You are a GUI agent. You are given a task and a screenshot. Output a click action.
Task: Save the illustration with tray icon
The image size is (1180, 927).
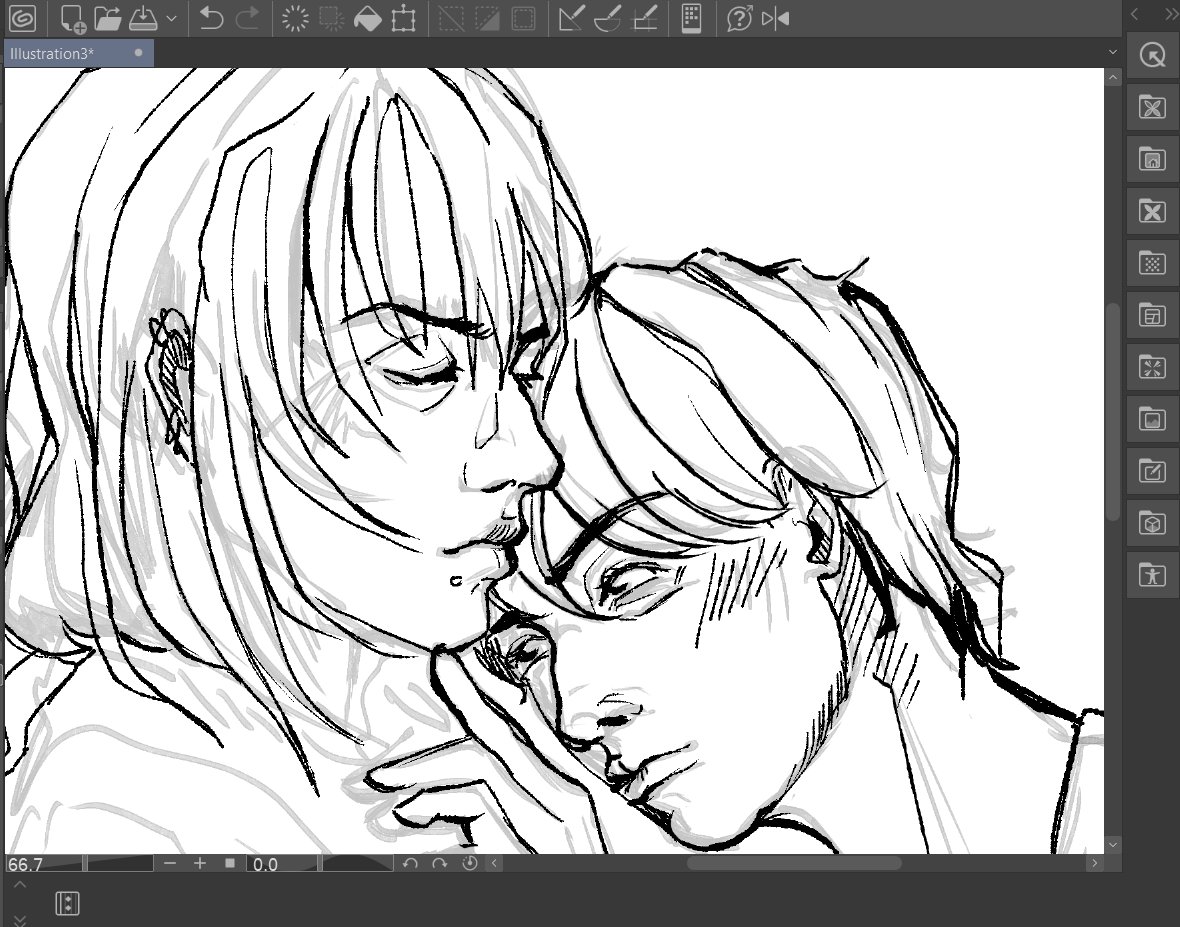pyautogui.click(x=143, y=18)
